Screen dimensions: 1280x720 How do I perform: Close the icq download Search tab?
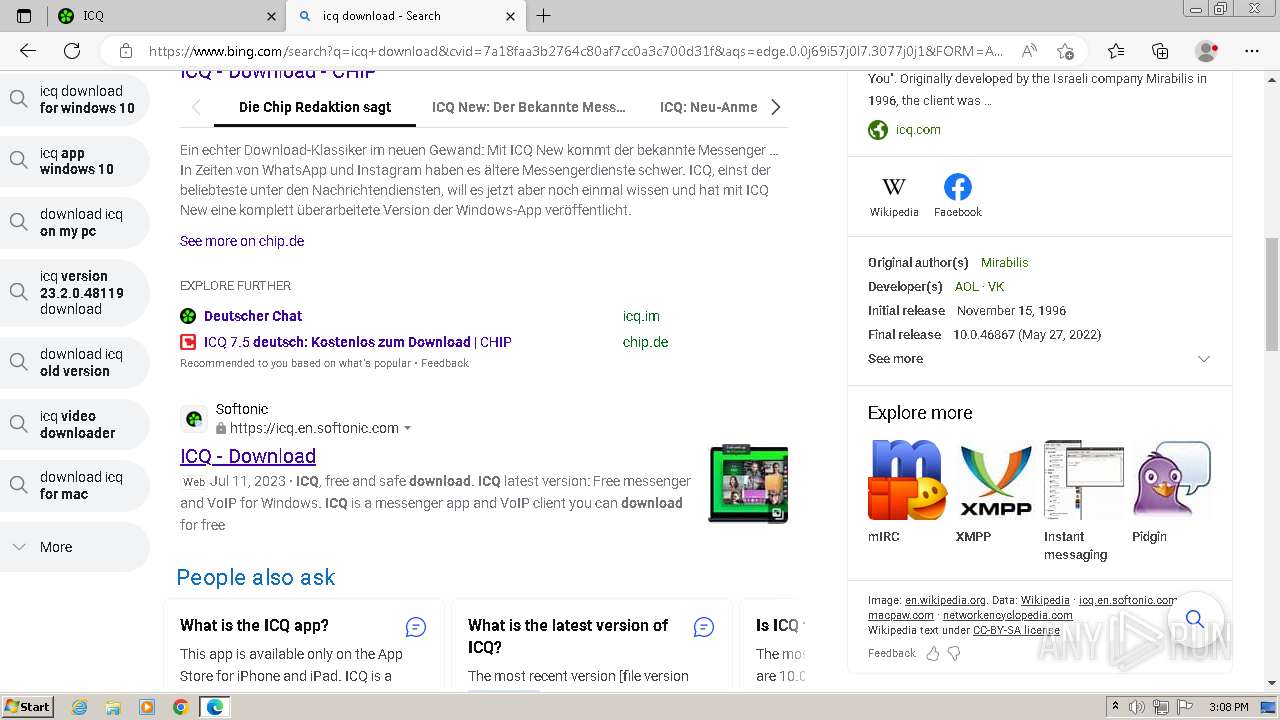coord(511,16)
